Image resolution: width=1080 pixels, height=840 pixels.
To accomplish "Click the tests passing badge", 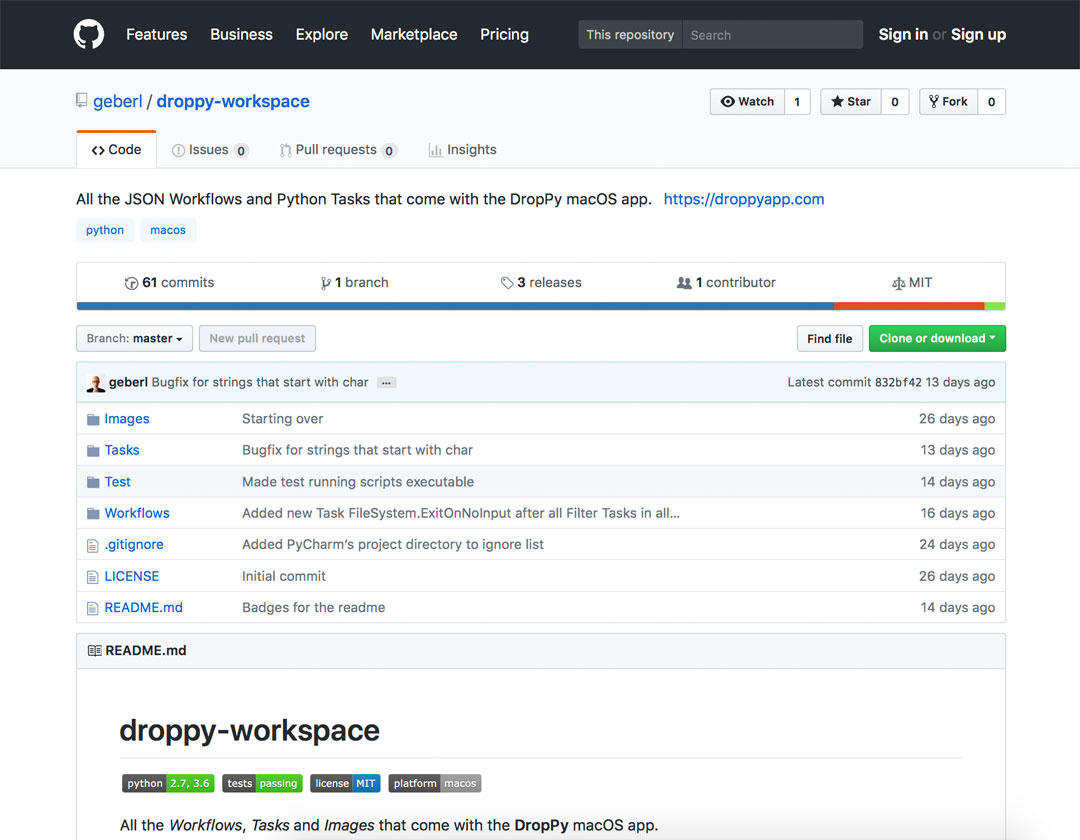I will pos(262,784).
